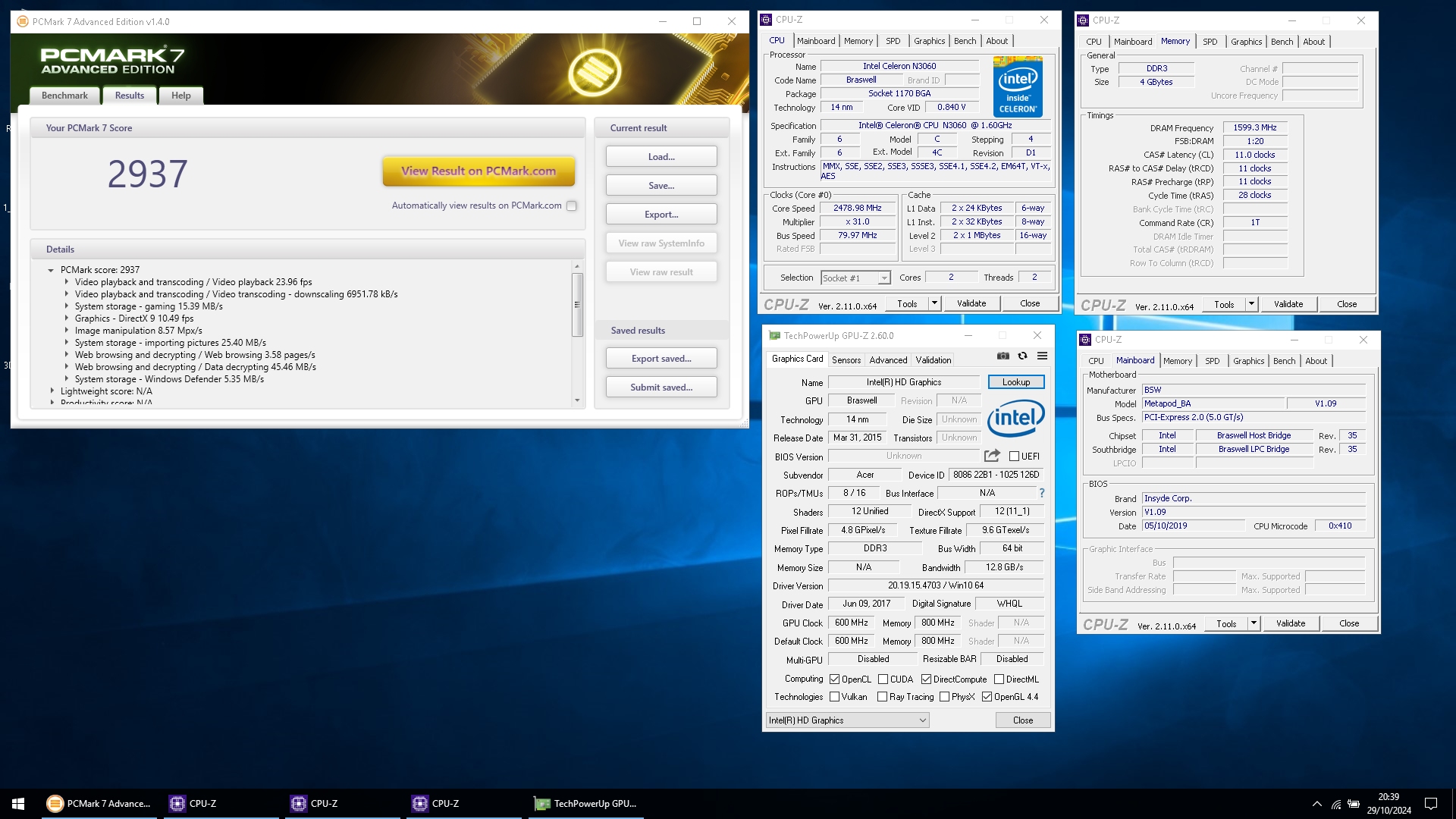1456x819 pixels.
Task: Expand the Image manipulation 8.57 Mpx/s row
Action: pos(67,331)
